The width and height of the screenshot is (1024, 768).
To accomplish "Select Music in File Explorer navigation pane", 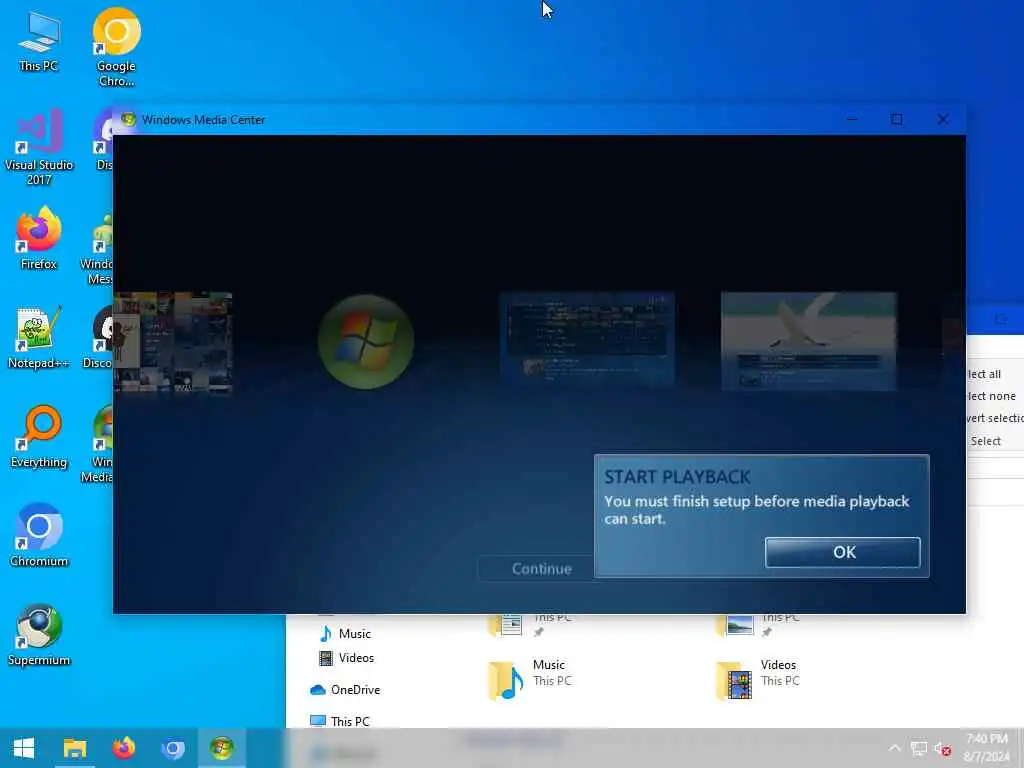I will tap(345, 633).
